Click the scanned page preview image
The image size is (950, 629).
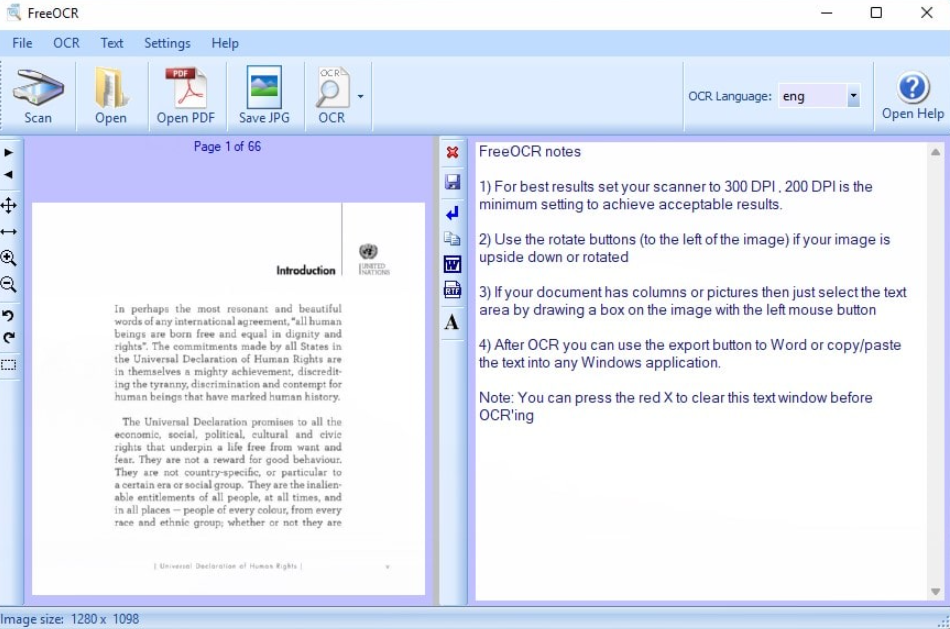(228, 399)
